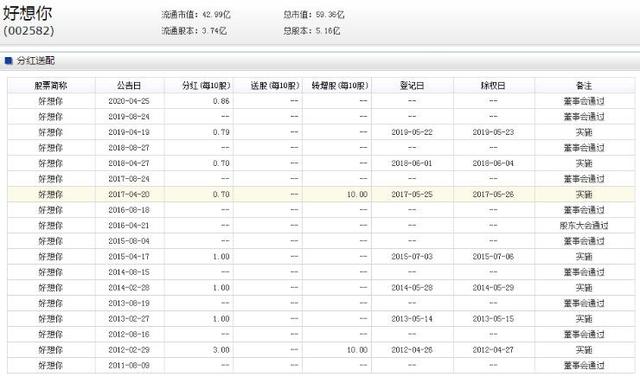Click 0.70 dividend in the 2018-04-27 row

click(221, 163)
